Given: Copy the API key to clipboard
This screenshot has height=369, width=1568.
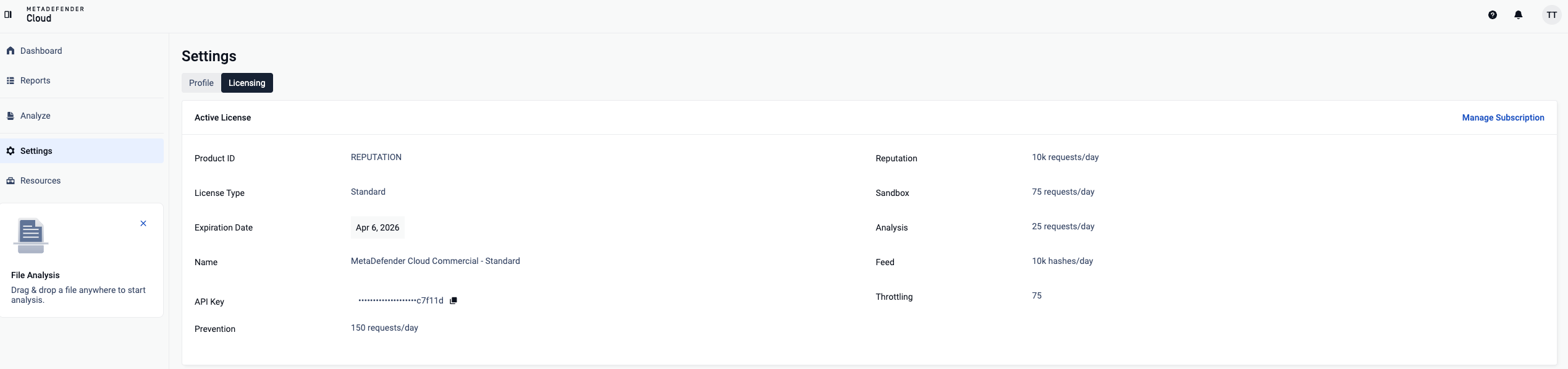Looking at the screenshot, I should [x=453, y=300].
